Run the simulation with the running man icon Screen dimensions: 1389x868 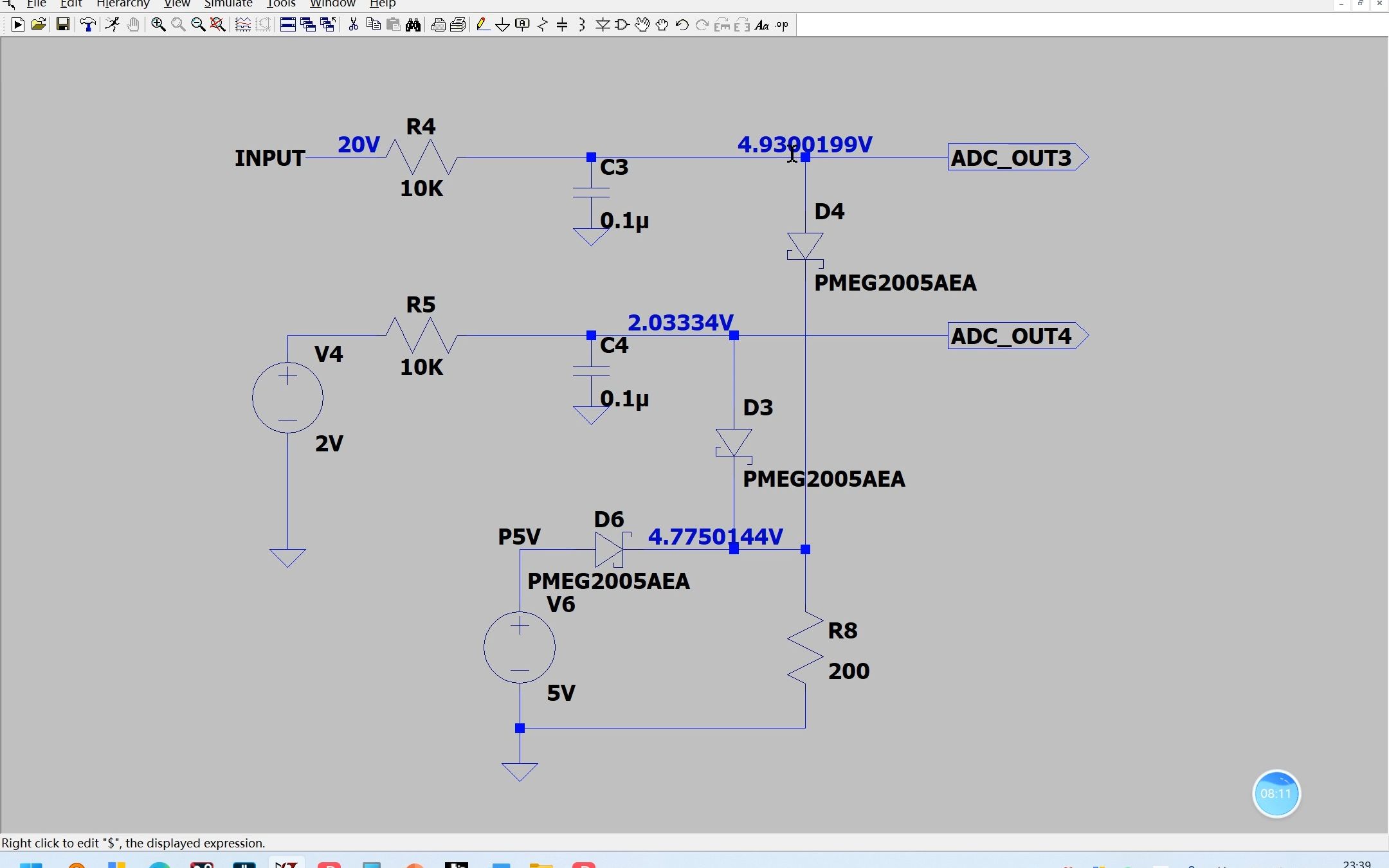(x=113, y=25)
